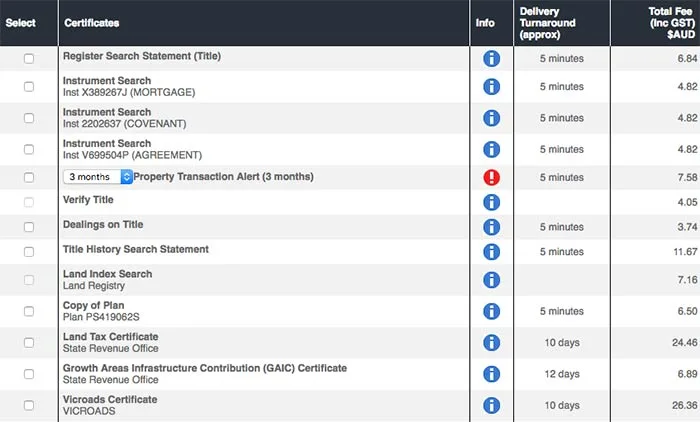Click info icon for Dealings on Title
This screenshot has height=422, width=700.
point(491,227)
